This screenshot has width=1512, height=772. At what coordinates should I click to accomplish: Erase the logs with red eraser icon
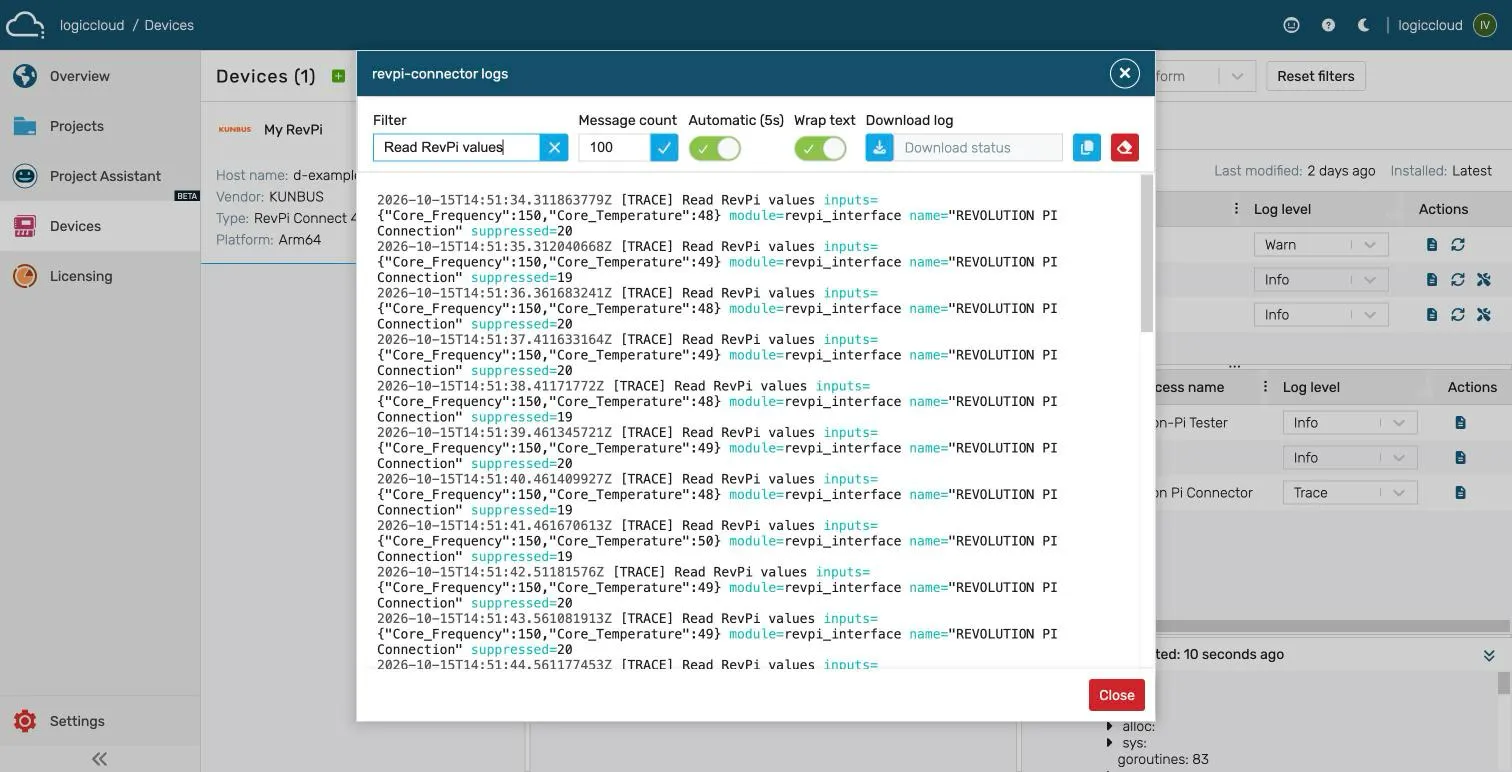tap(1124, 147)
